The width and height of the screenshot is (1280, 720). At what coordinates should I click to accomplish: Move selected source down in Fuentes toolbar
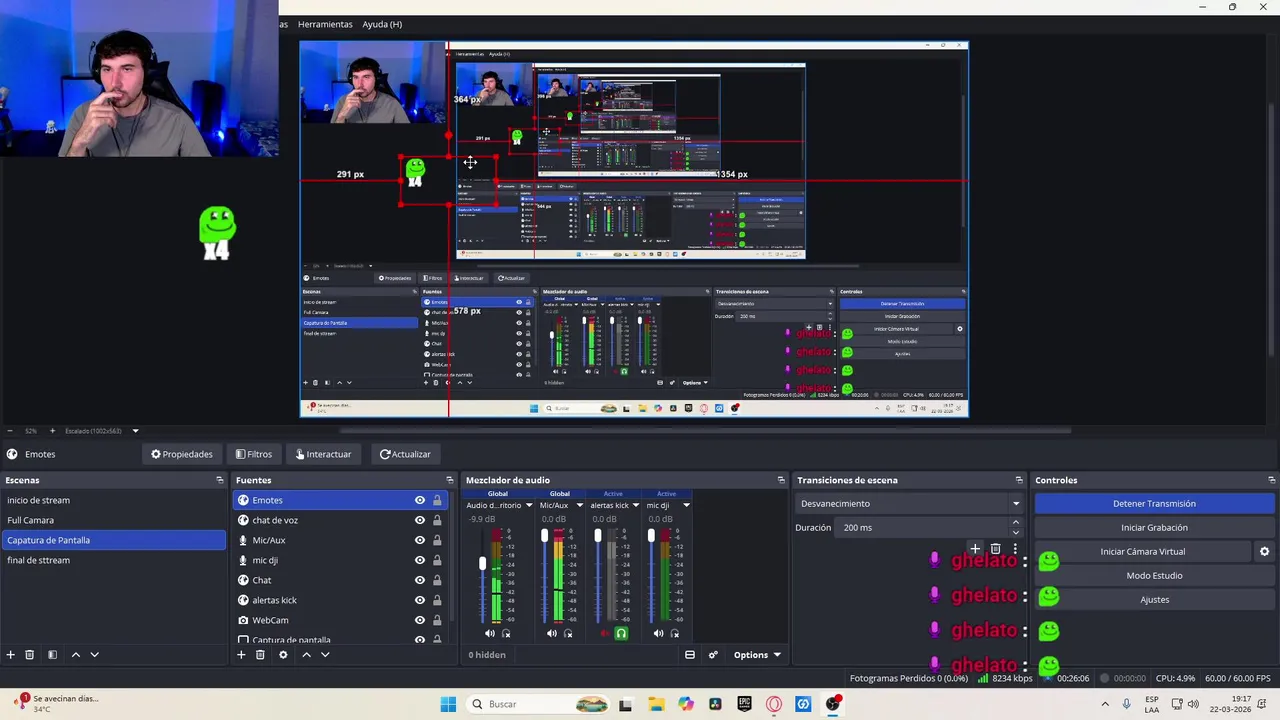coord(325,655)
